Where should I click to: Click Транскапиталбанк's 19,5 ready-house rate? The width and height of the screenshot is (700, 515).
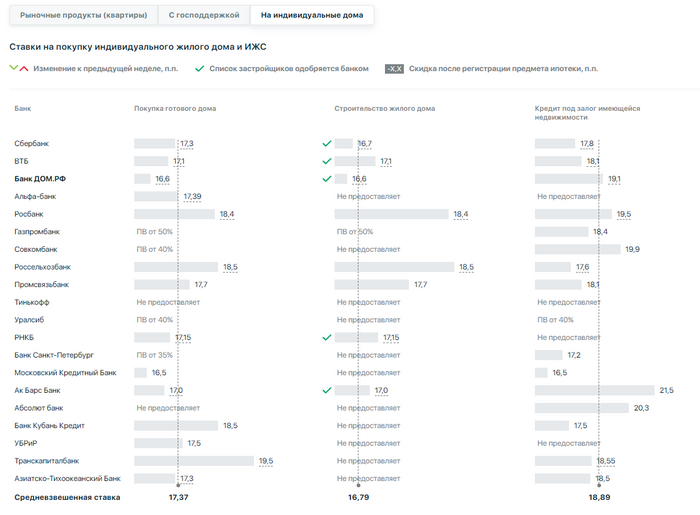265,461
